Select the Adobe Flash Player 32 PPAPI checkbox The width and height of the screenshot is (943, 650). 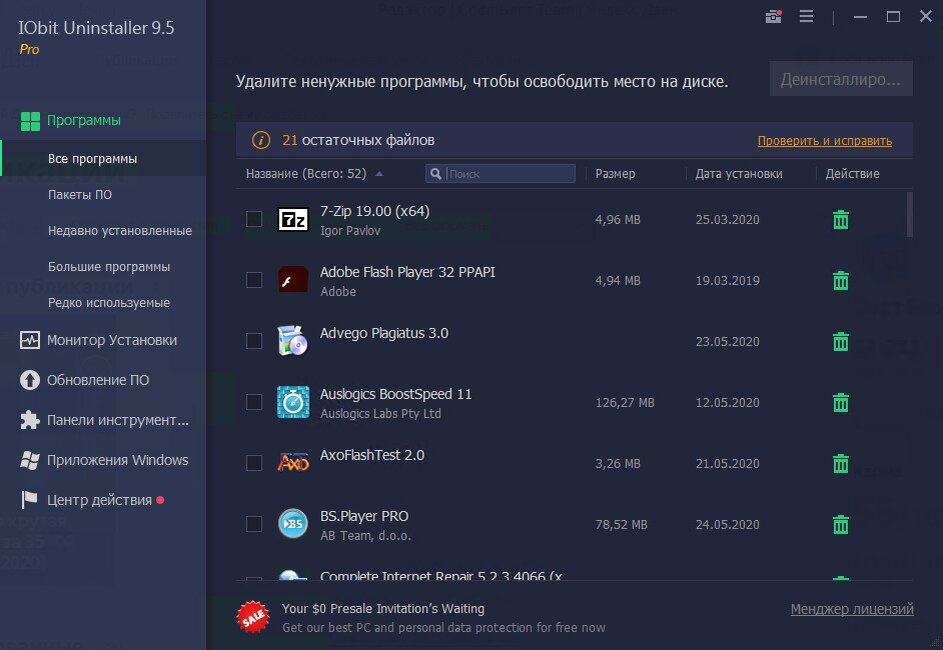[254, 280]
